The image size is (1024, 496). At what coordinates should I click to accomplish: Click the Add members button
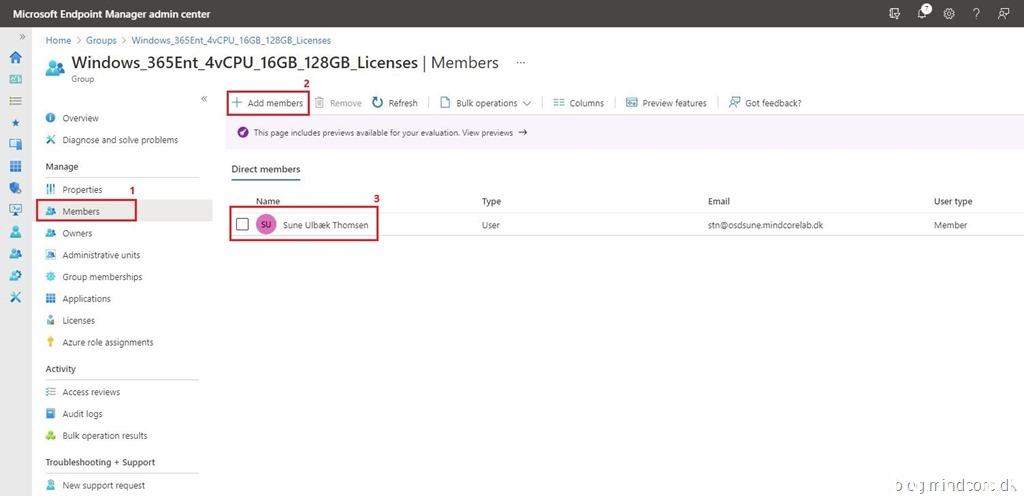(267, 103)
